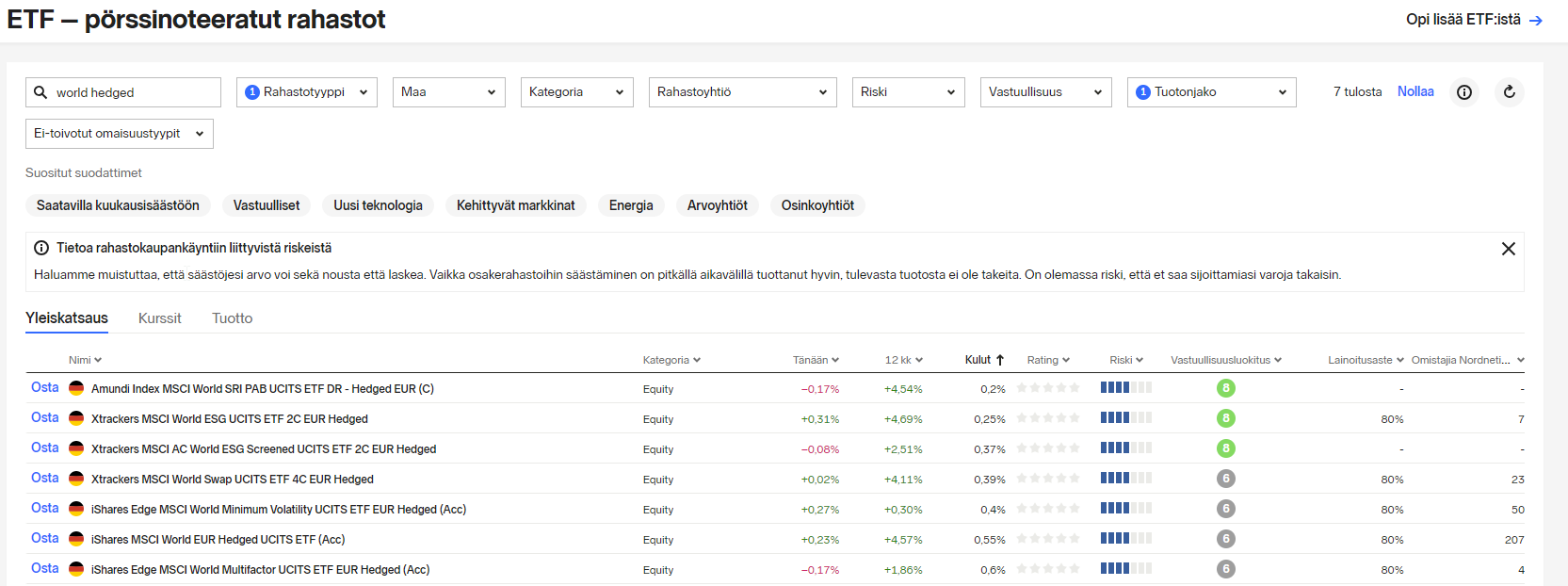The image size is (1568, 586).
Task: Click sustainability badge 6 for iShares Minimum Volatility
Action: (x=1225, y=509)
